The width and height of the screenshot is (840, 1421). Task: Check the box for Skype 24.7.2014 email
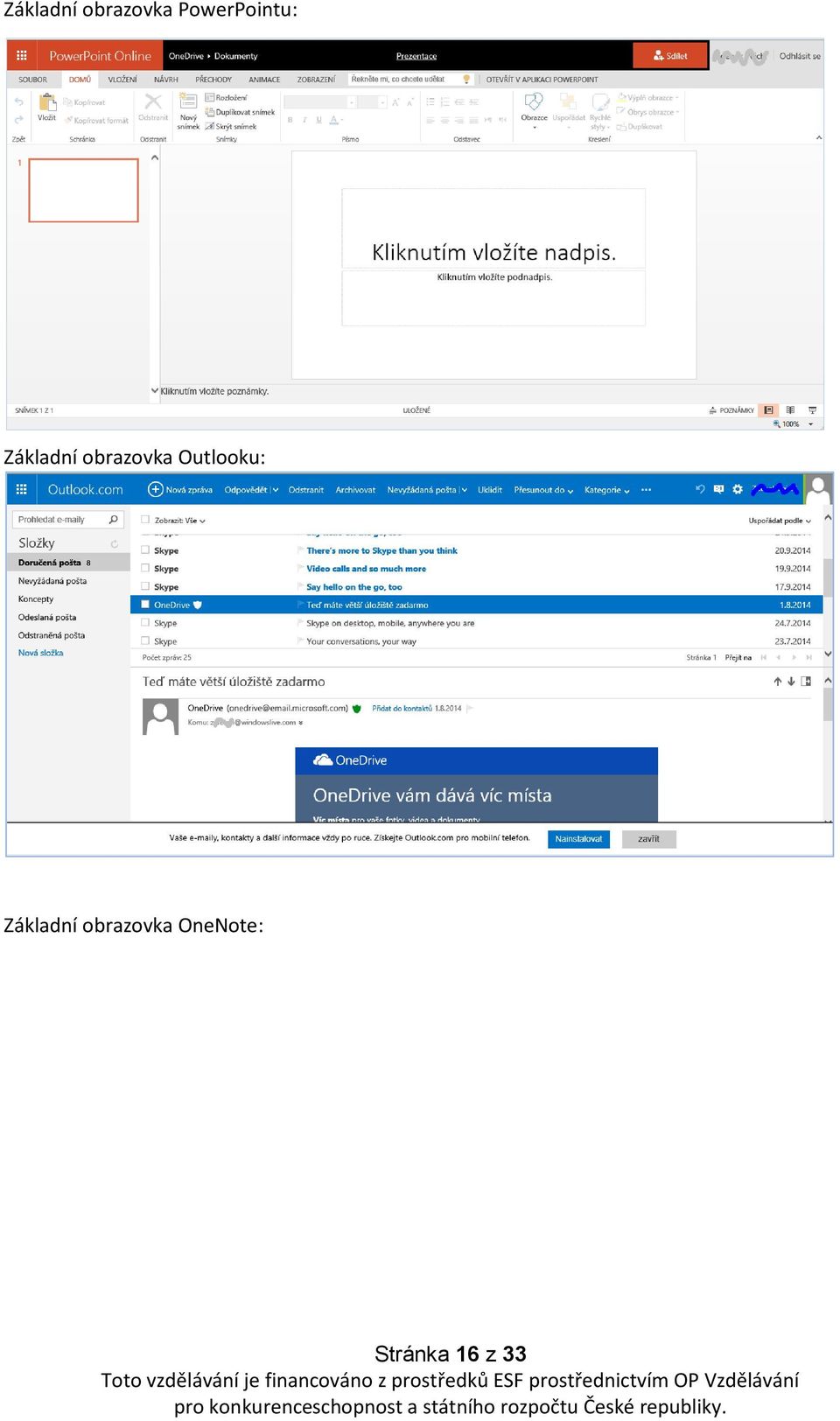point(145,623)
